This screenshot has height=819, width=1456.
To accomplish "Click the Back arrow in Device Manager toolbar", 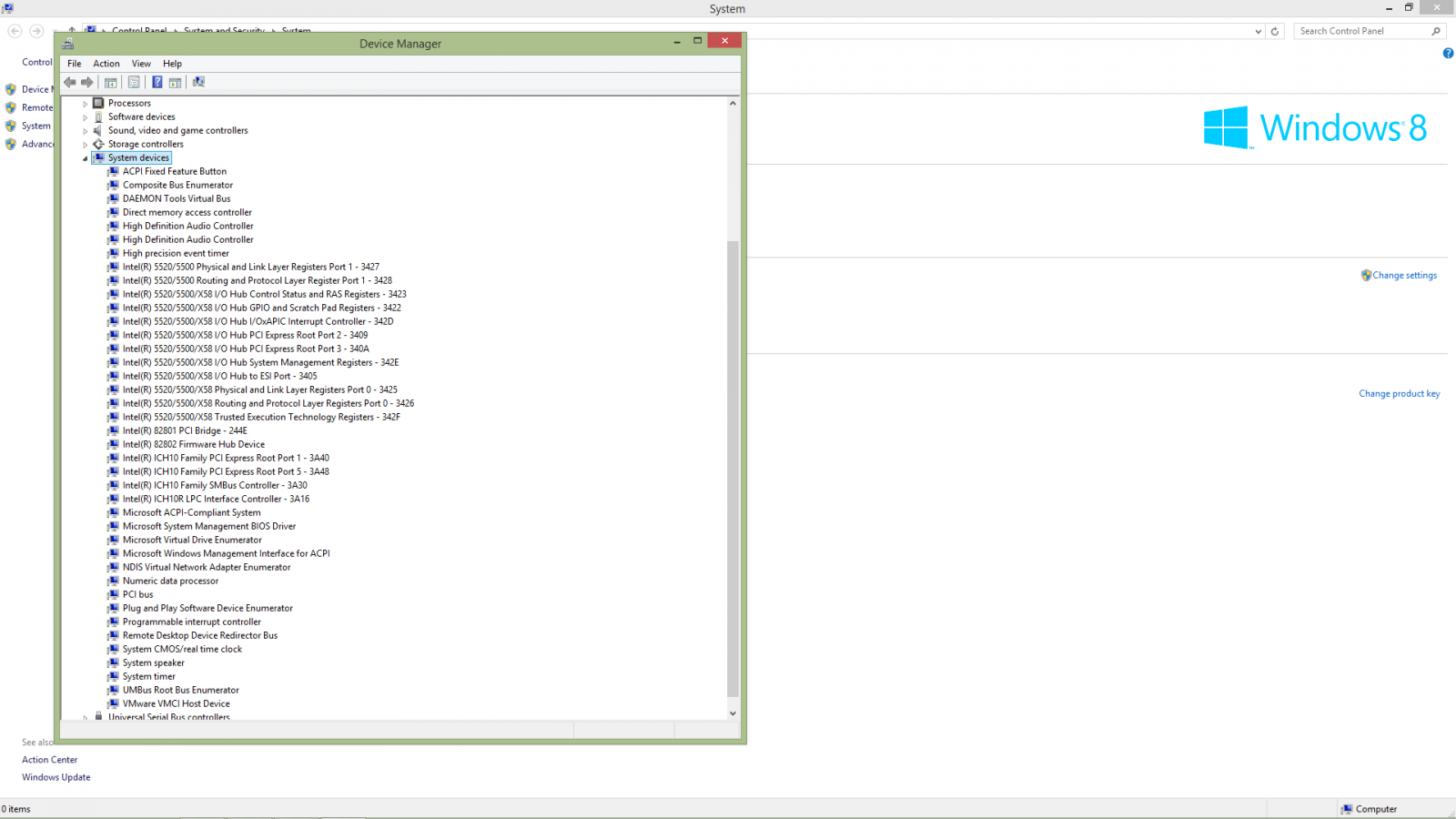I will [x=70, y=82].
